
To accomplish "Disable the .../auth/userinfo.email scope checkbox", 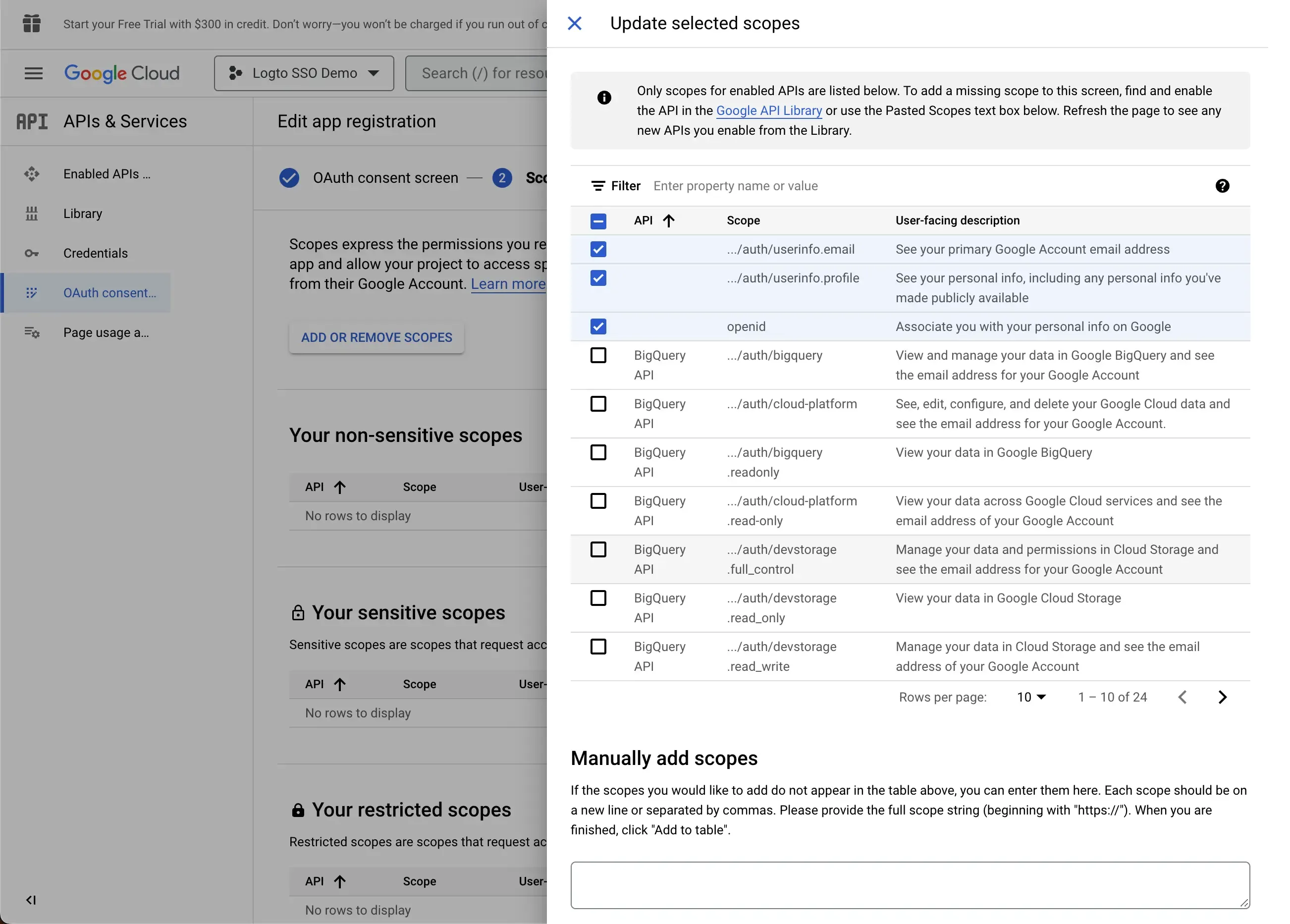I will click(598, 249).
